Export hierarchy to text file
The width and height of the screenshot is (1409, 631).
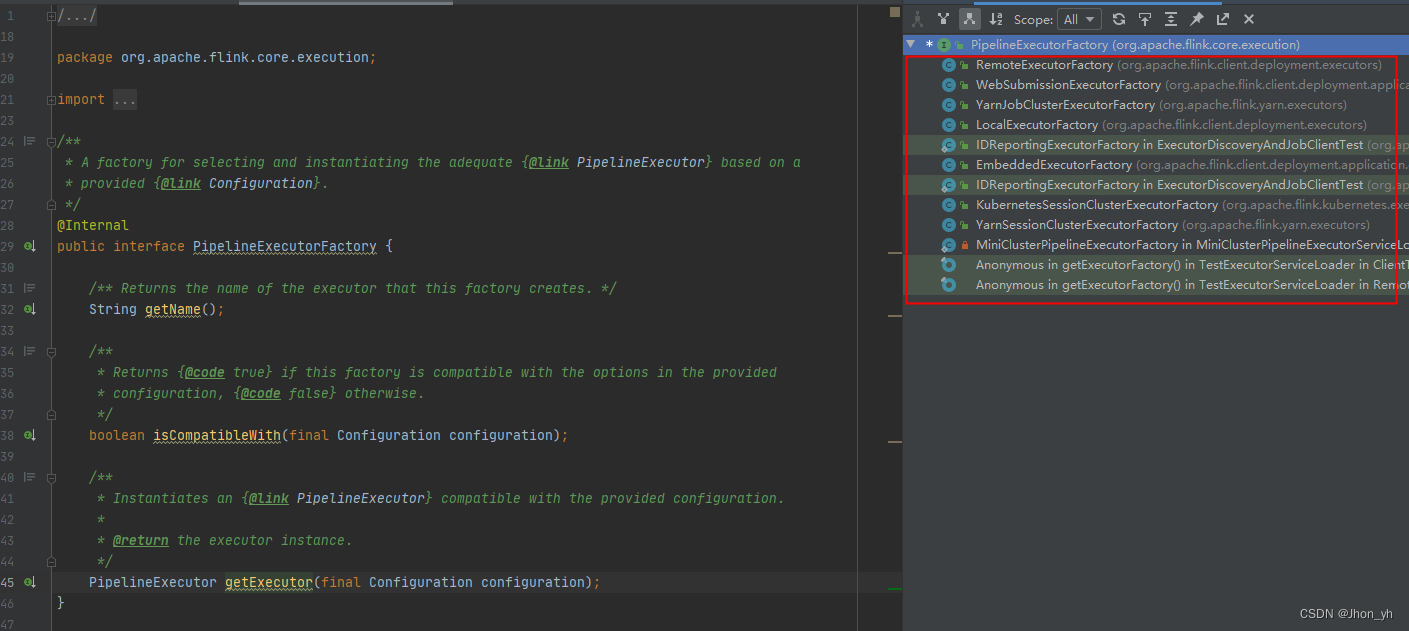[x=1223, y=19]
